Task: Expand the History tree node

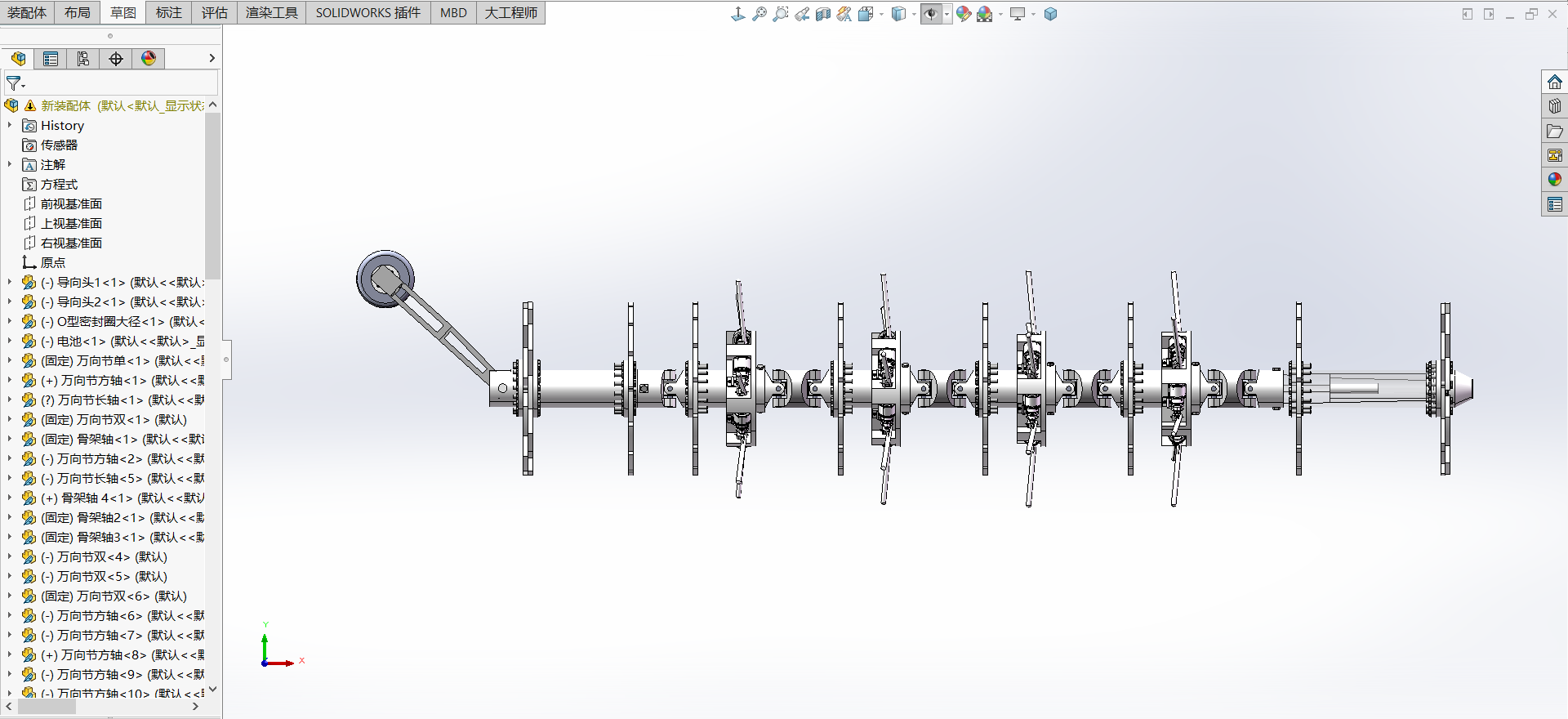Action: tap(10, 125)
